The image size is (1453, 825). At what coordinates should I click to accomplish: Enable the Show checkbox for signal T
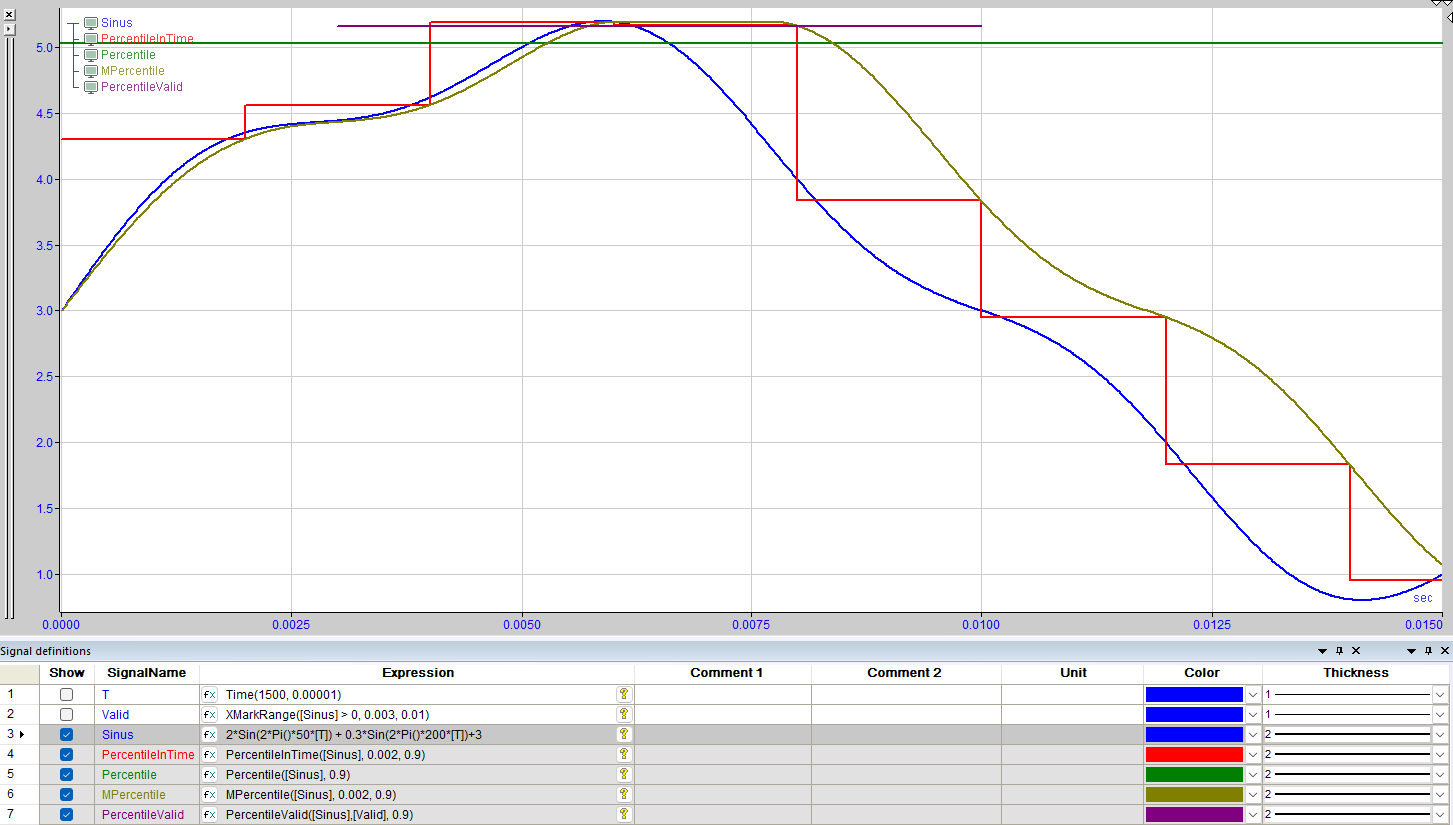(66, 694)
